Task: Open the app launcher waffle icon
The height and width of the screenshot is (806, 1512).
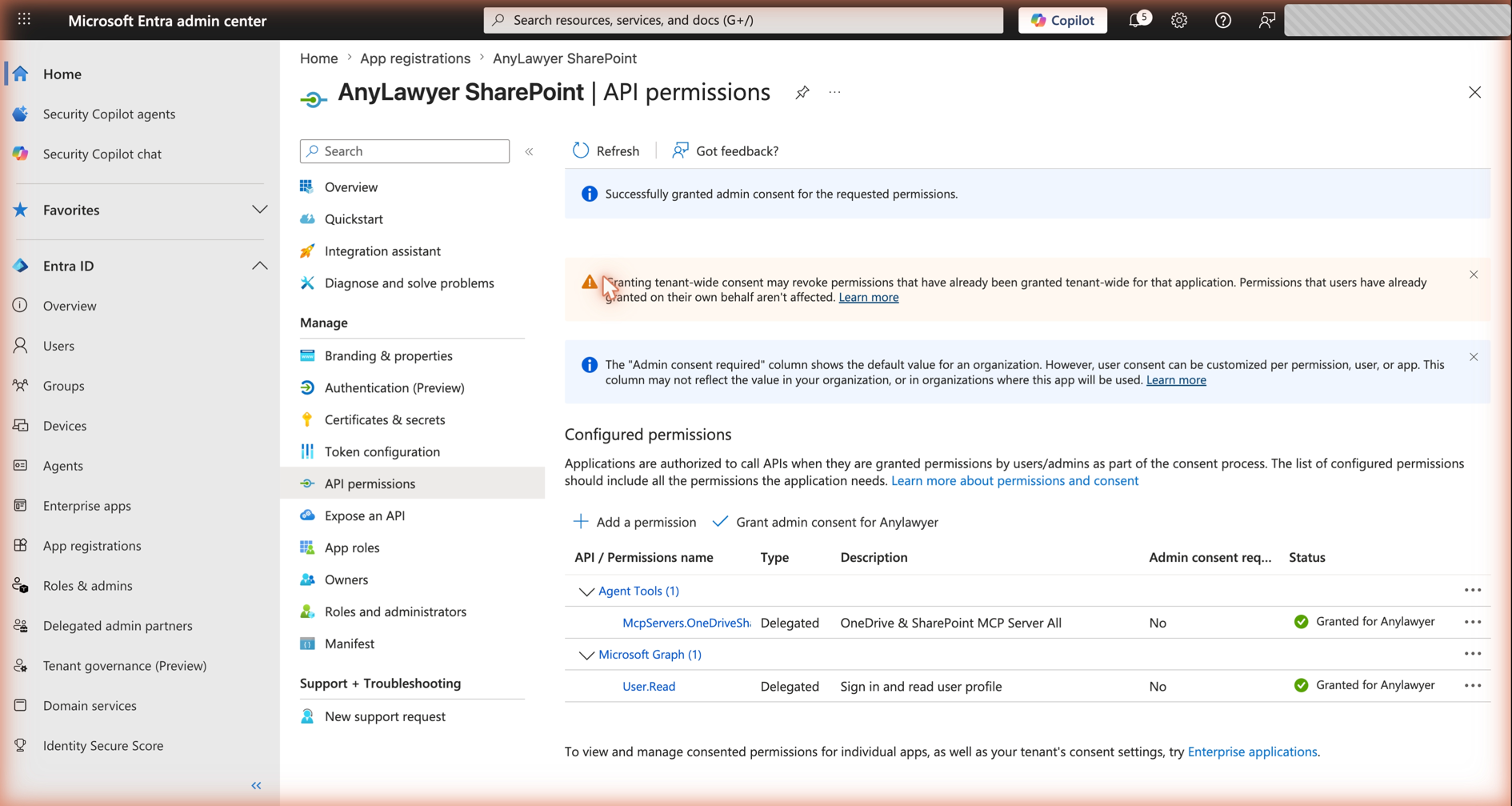Action: click(x=24, y=20)
